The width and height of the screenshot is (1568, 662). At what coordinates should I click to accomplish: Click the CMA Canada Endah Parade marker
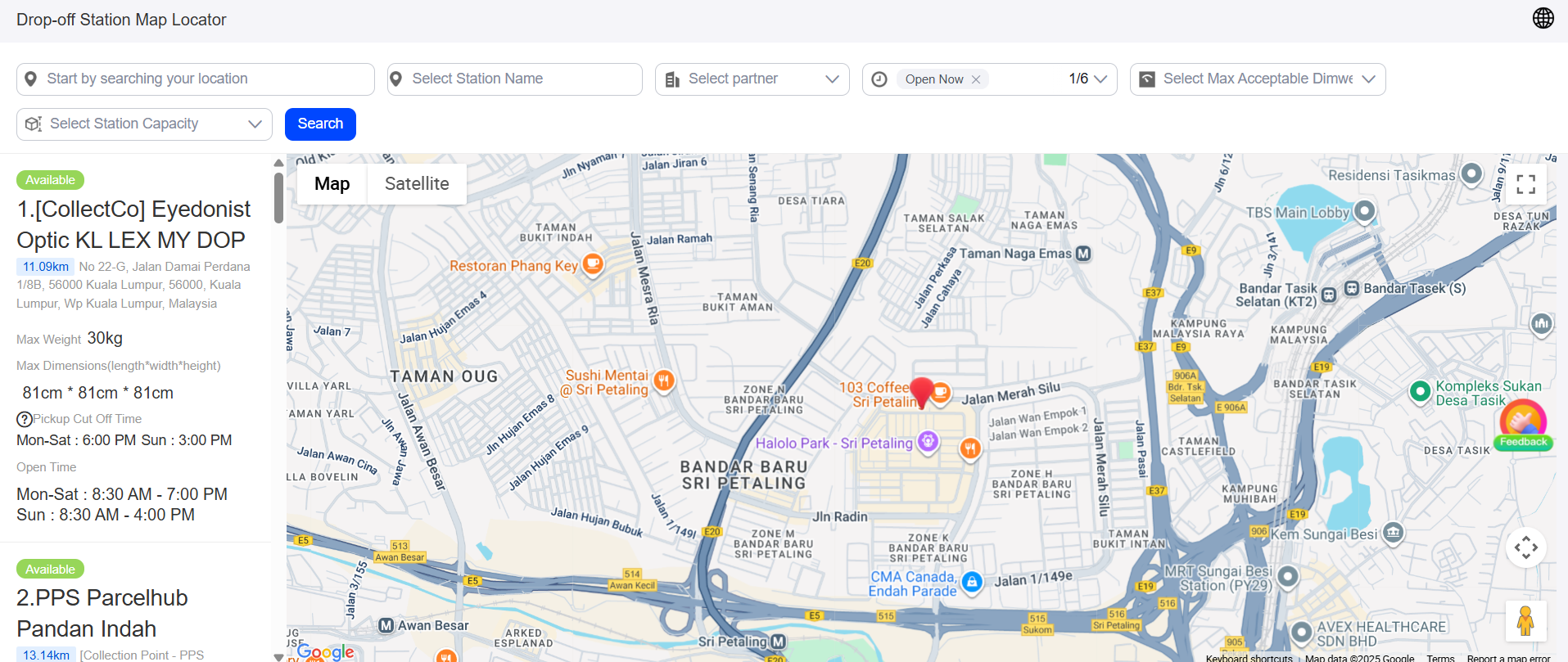coord(972,582)
